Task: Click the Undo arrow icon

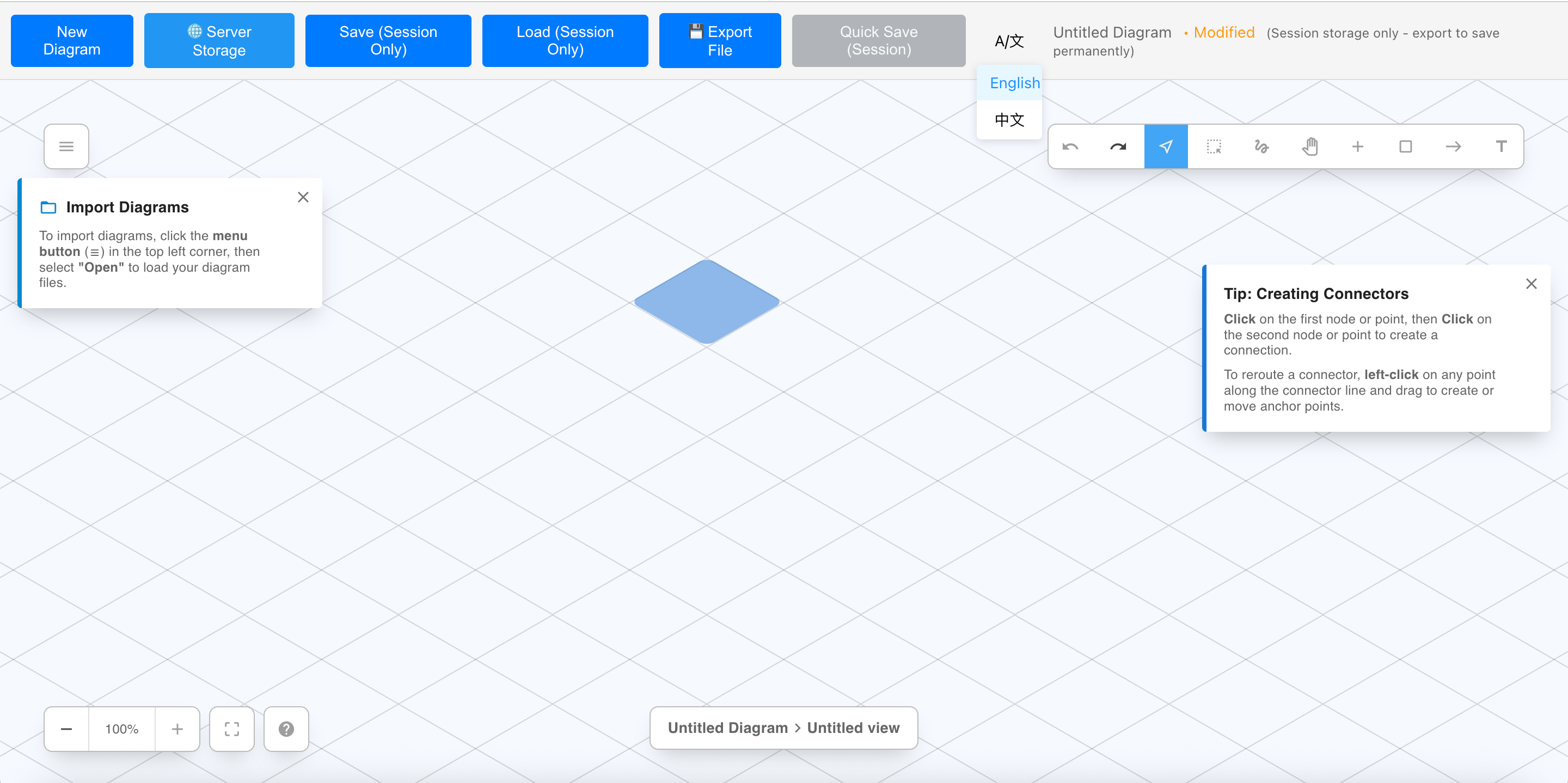Action: click(x=1070, y=146)
